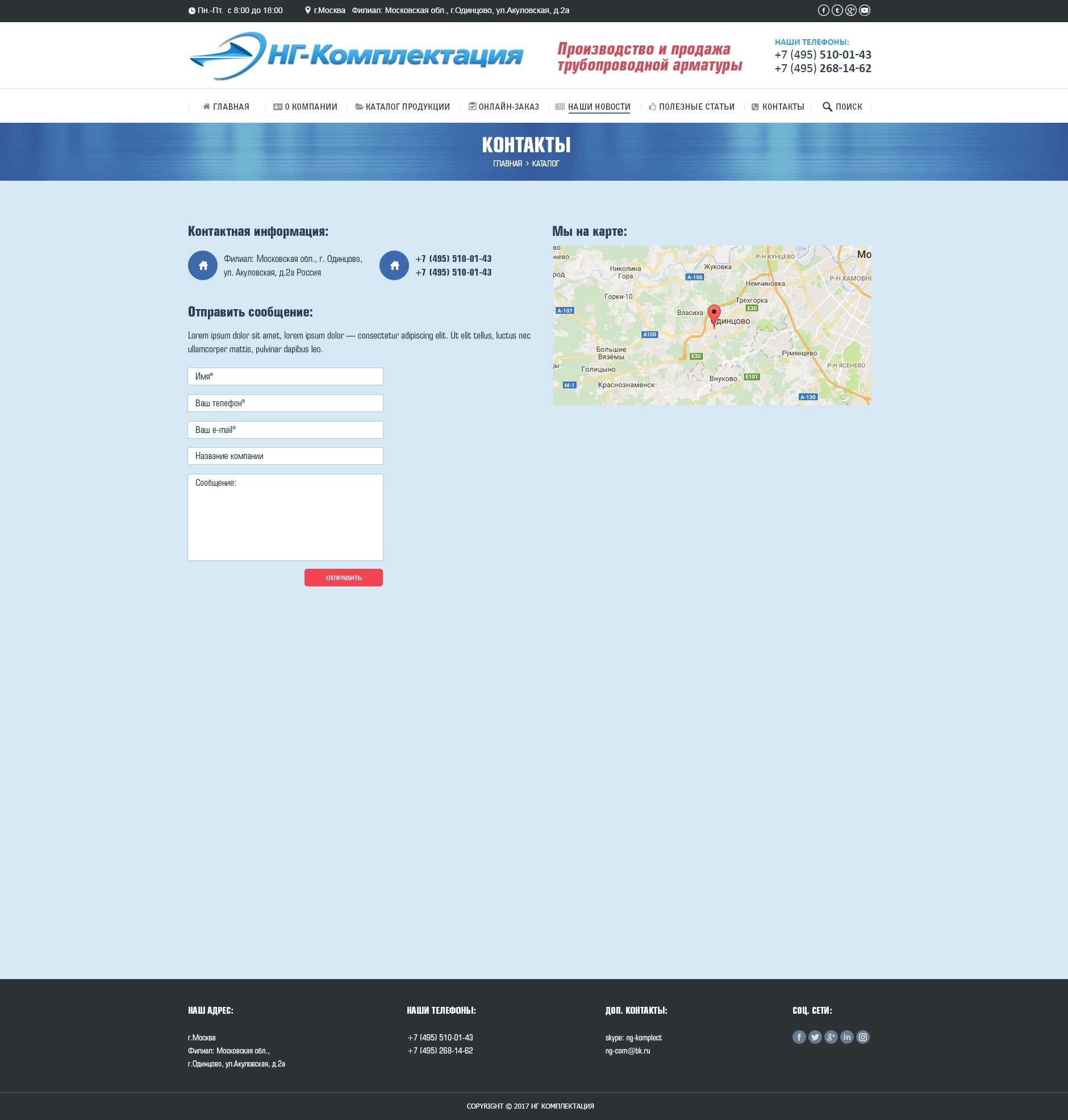This screenshot has height=1120, width=1068.
Task: Open Каталог продукции menu item
Action: 403,106
